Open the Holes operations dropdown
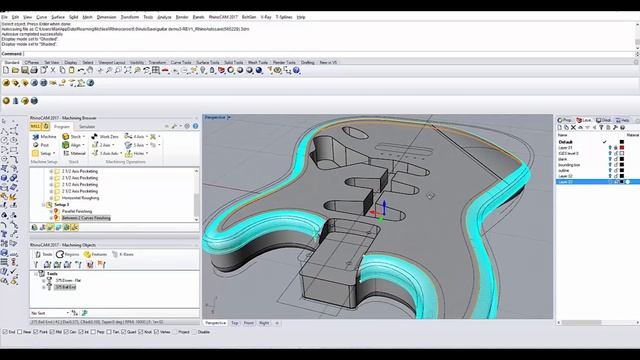This screenshot has width=640, height=360. click(147, 154)
